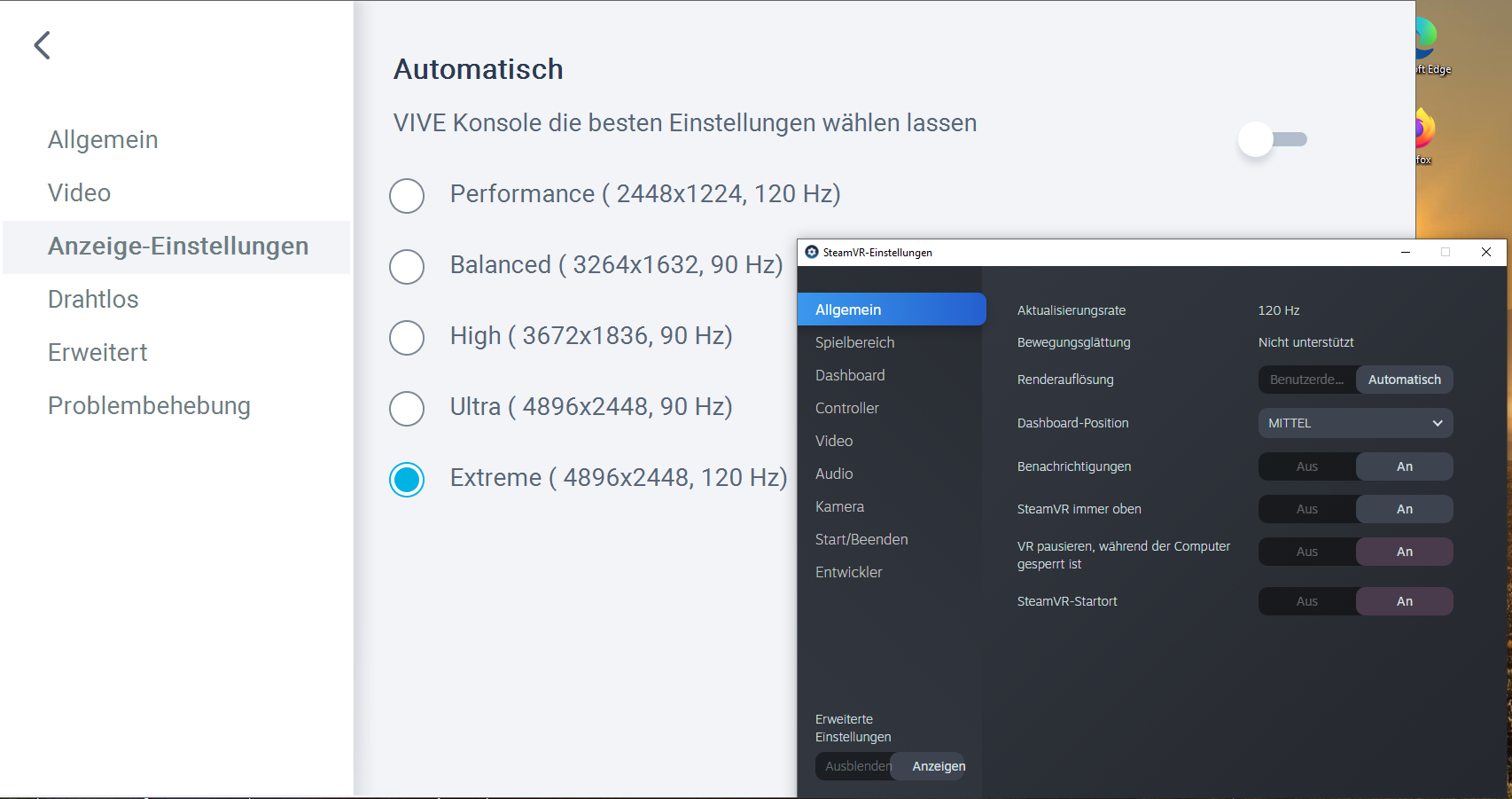Viewport: 1512px width, 799px height.
Task: Open Anzeige-Einstellungen in VIVE Console sidebar
Action: click(177, 247)
